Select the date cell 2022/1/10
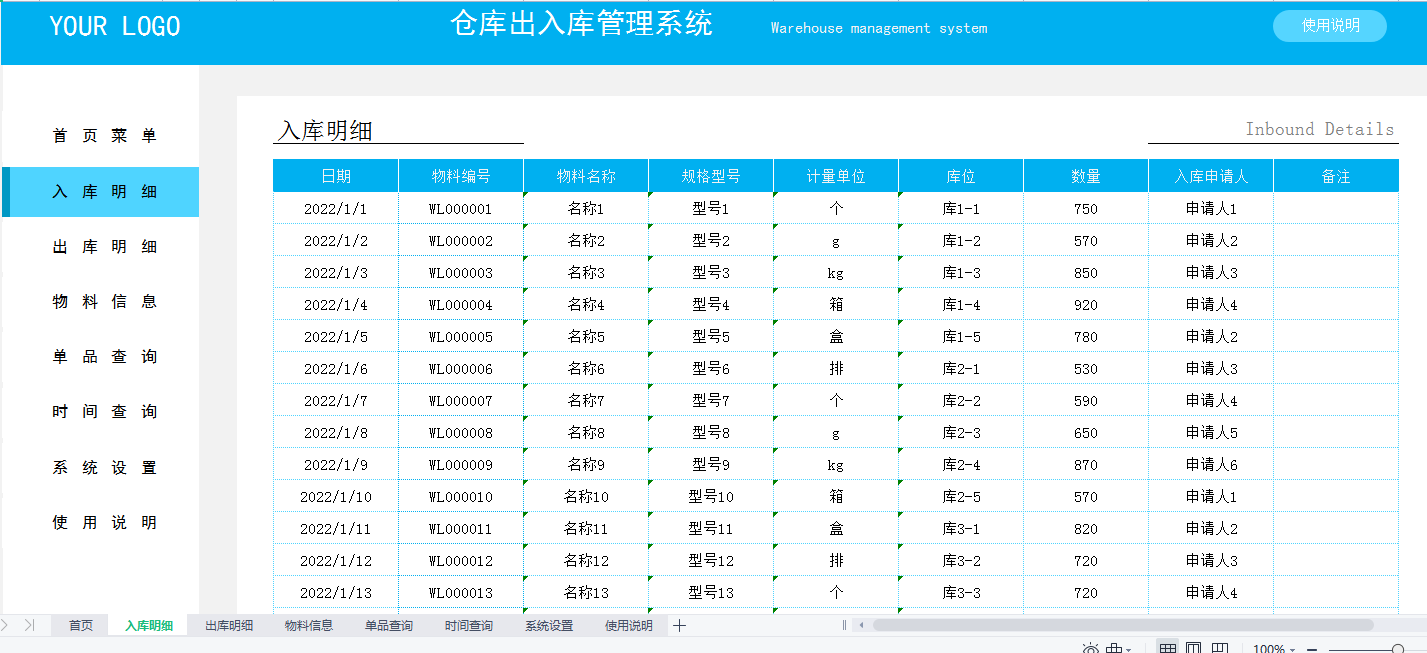The width and height of the screenshot is (1427, 653). click(336, 497)
